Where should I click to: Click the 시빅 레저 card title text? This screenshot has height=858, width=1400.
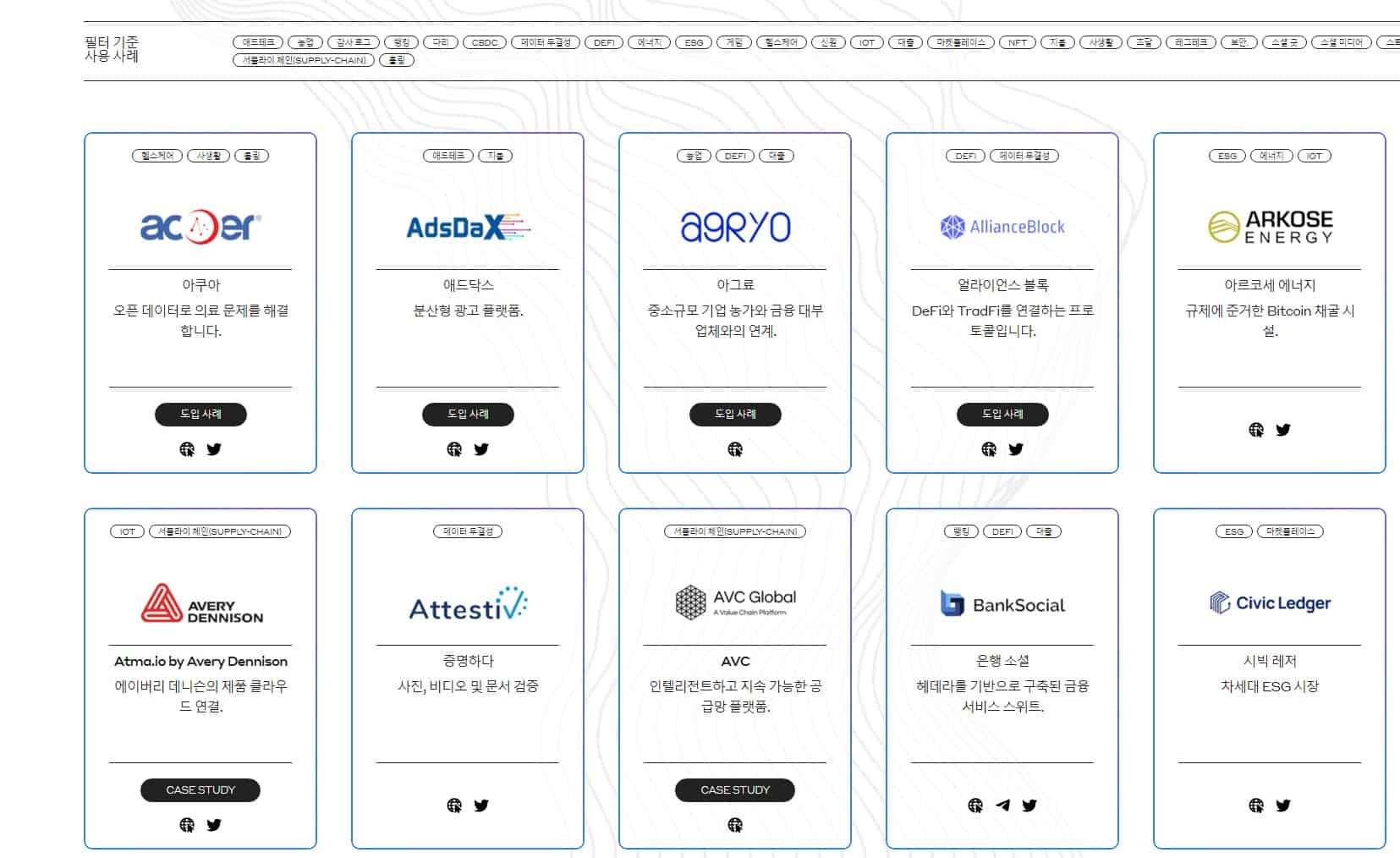pyautogui.click(x=1270, y=661)
